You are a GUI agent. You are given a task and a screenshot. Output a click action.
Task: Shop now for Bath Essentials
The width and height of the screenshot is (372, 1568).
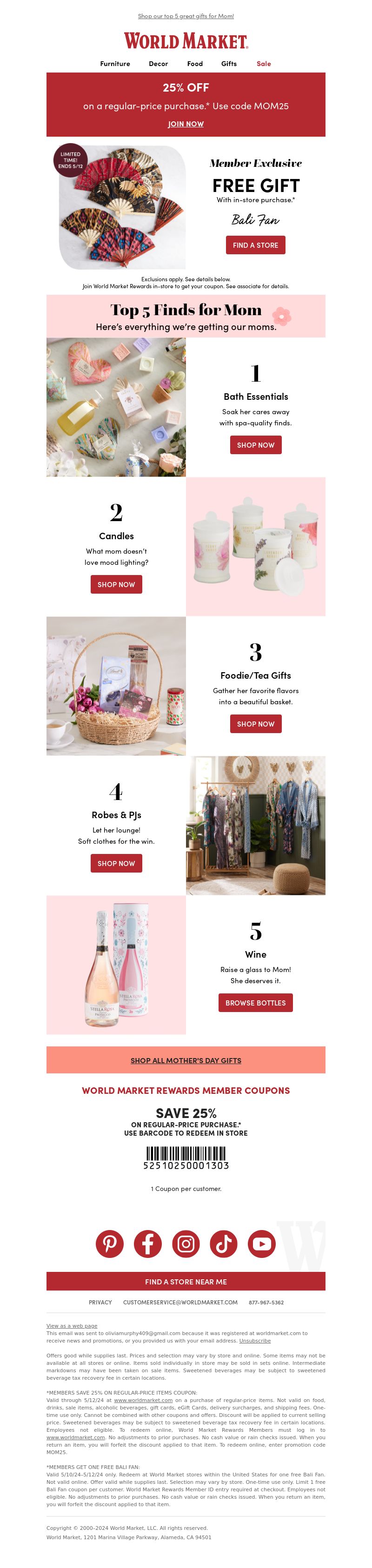click(256, 445)
